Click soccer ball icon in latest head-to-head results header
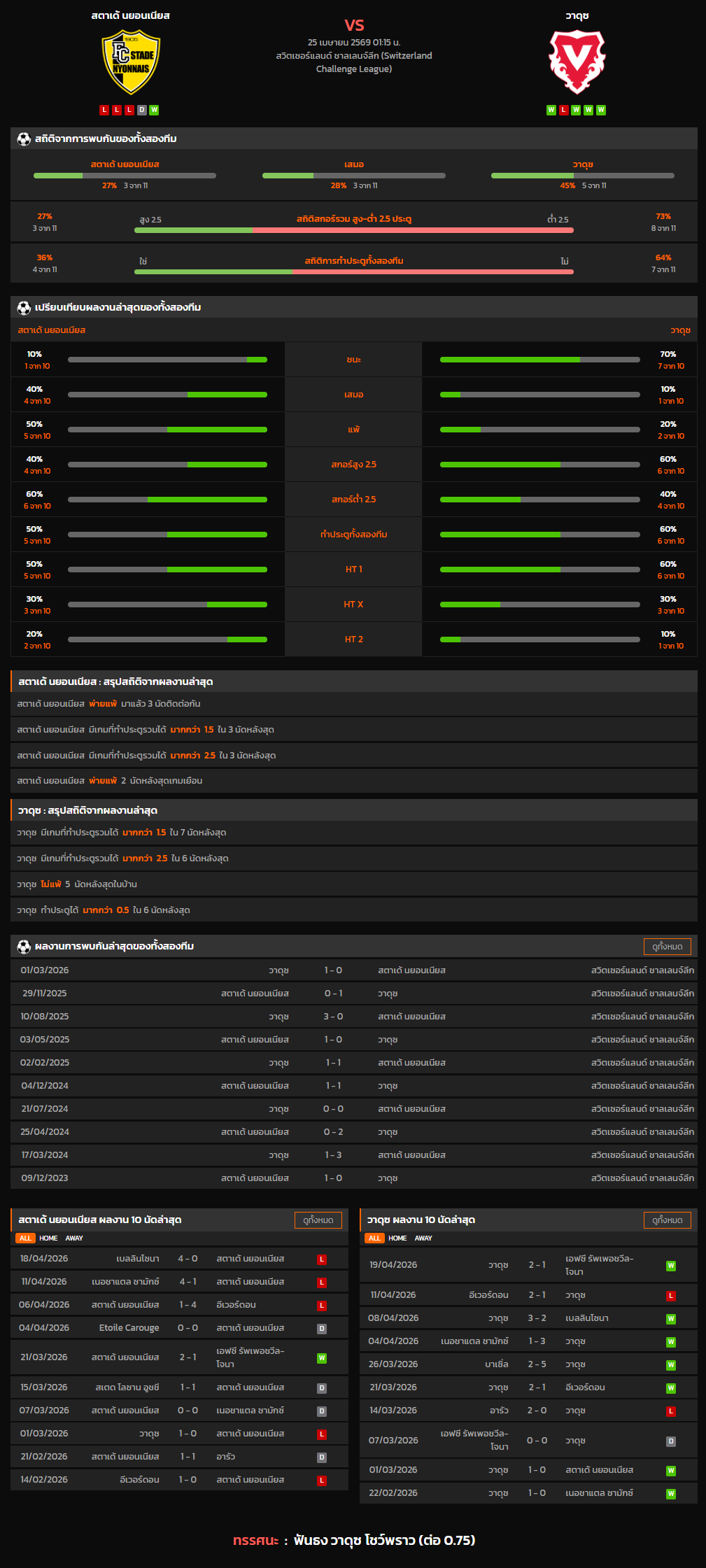Screen dimensions: 706x1568 coord(24,947)
